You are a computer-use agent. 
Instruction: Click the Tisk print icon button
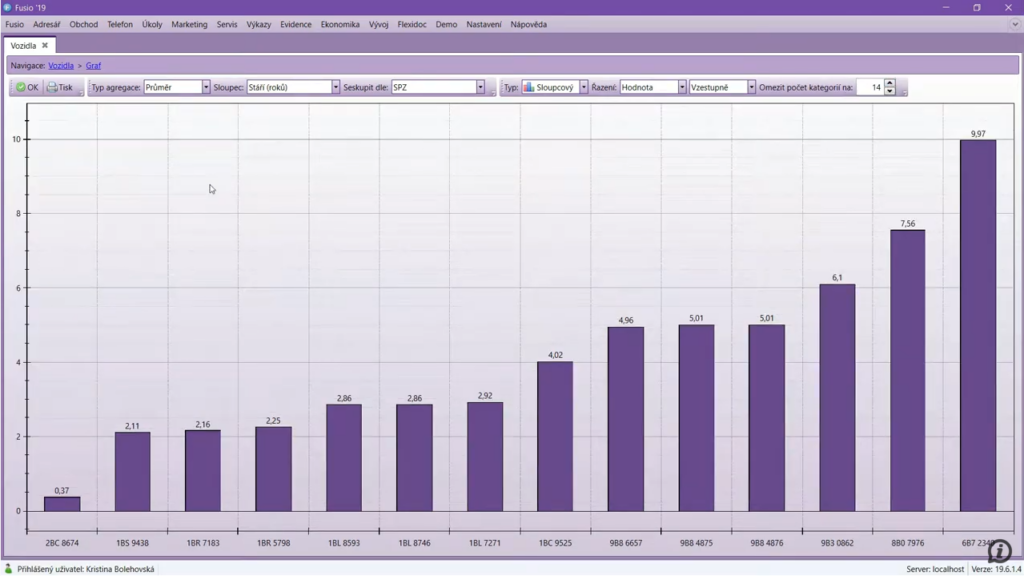60,88
